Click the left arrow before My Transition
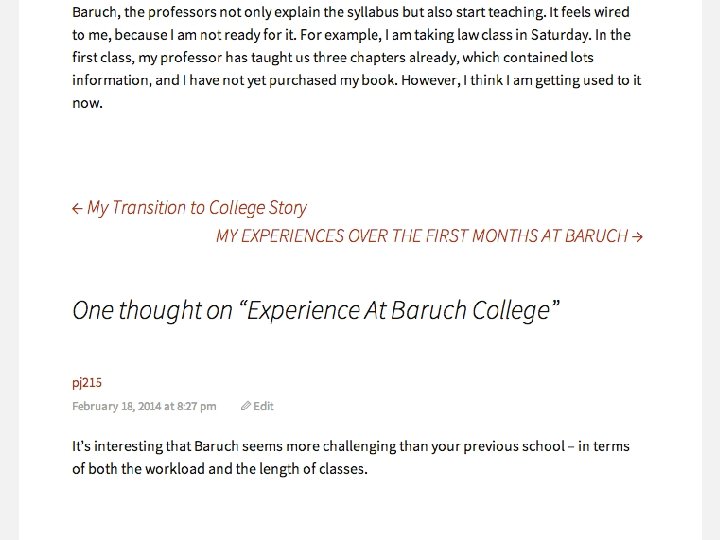The width and height of the screenshot is (720, 540). 77,209
